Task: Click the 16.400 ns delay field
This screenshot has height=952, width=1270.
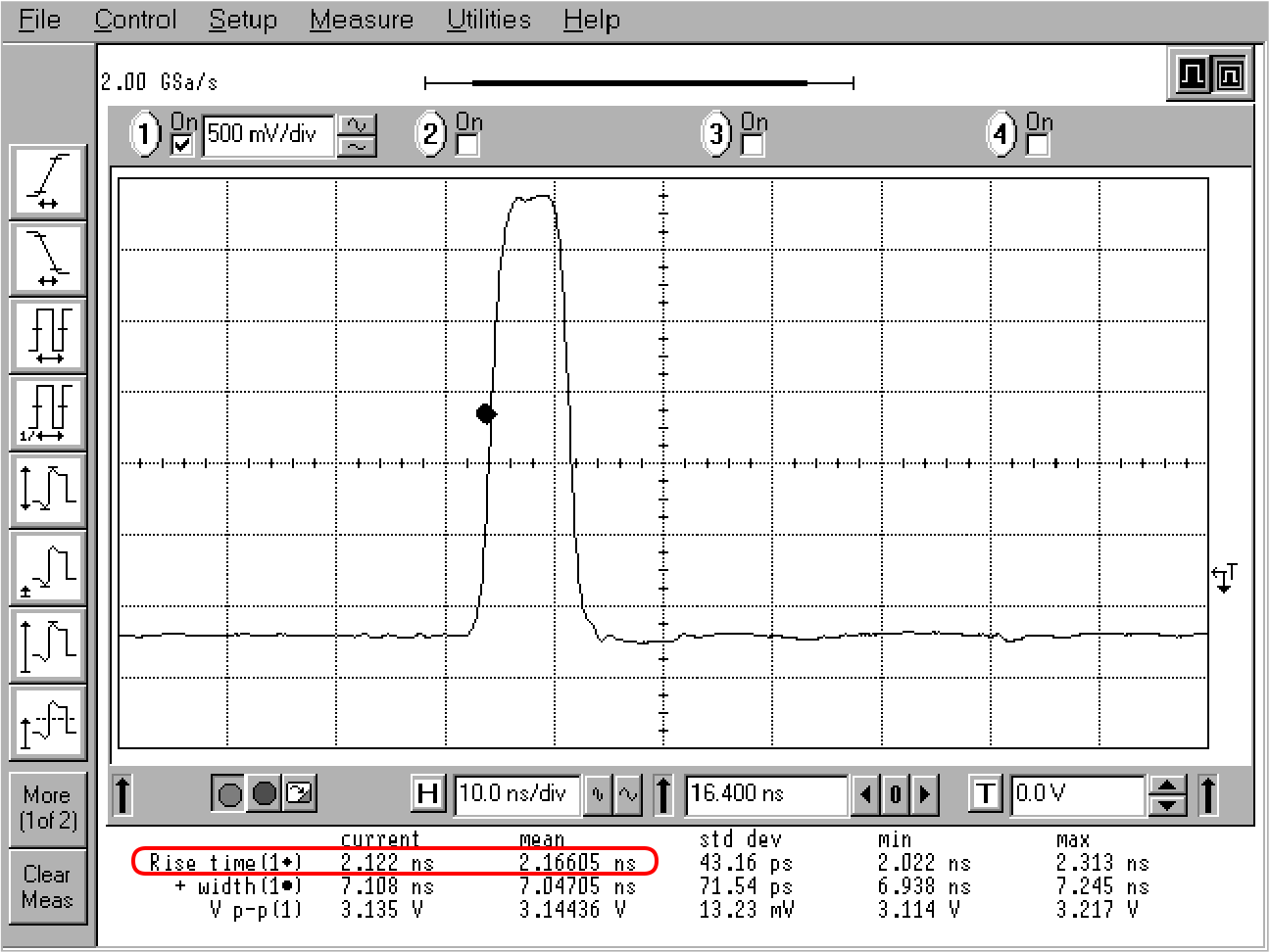Action: click(x=765, y=793)
